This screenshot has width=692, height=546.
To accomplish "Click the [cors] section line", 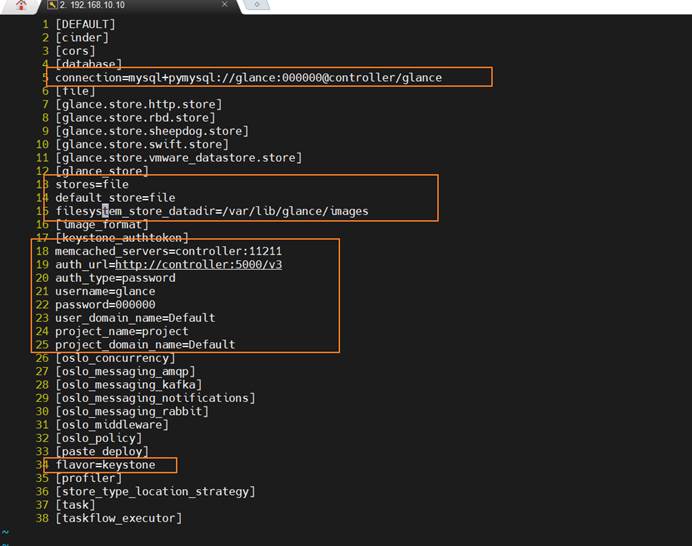I will (x=75, y=51).
